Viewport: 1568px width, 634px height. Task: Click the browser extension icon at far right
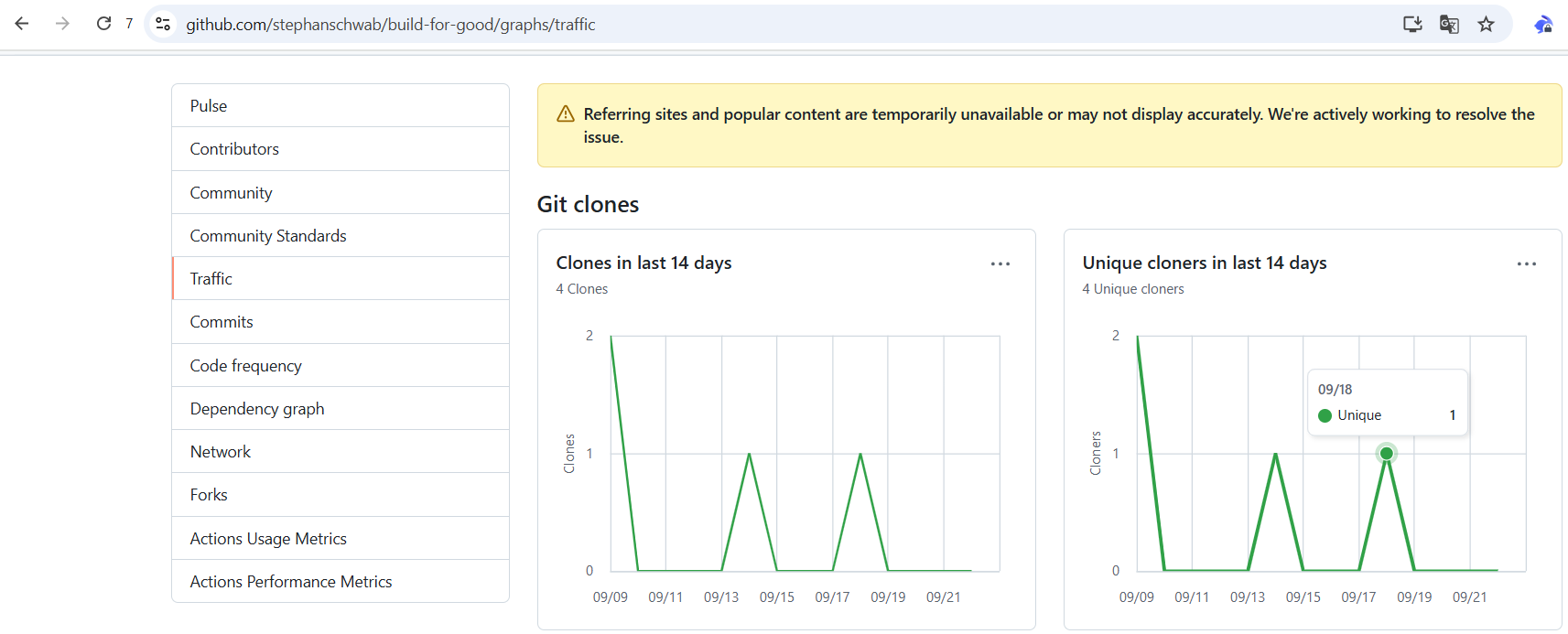[1543, 24]
